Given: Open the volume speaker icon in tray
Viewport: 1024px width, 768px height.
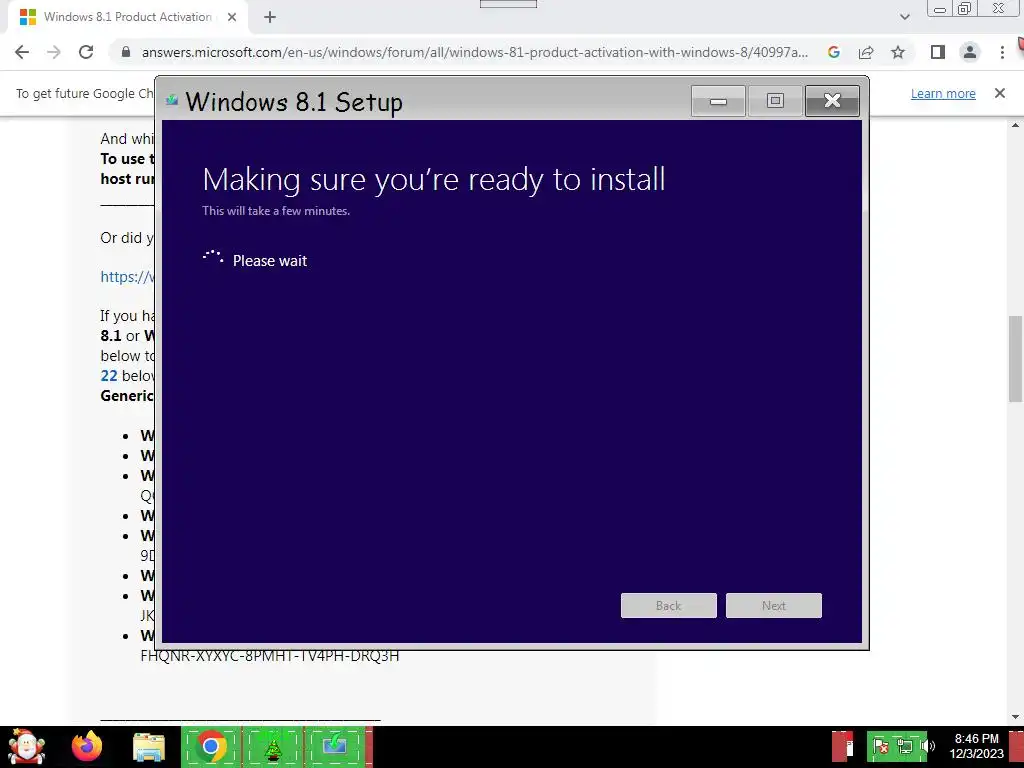Looking at the screenshot, I should 927,746.
